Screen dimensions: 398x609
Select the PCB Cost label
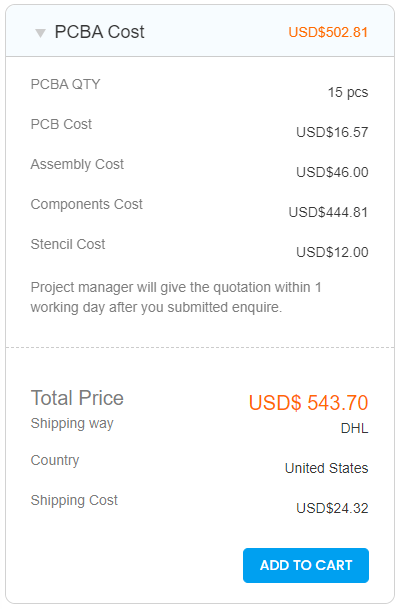(61, 124)
